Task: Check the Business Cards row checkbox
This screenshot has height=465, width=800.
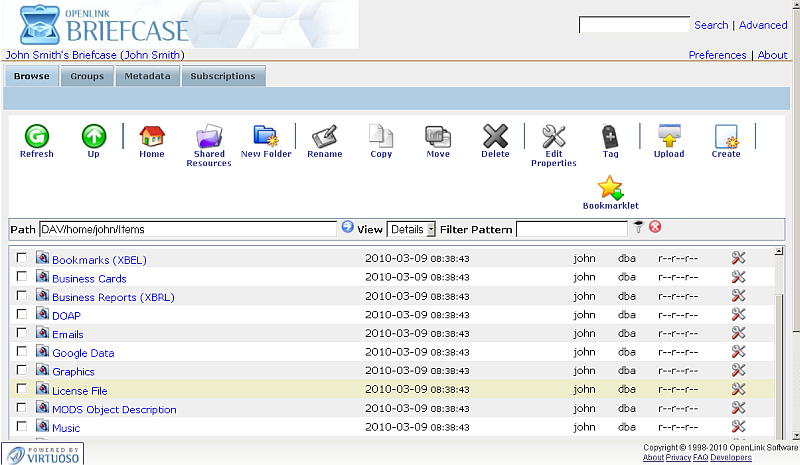Action: point(22,277)
